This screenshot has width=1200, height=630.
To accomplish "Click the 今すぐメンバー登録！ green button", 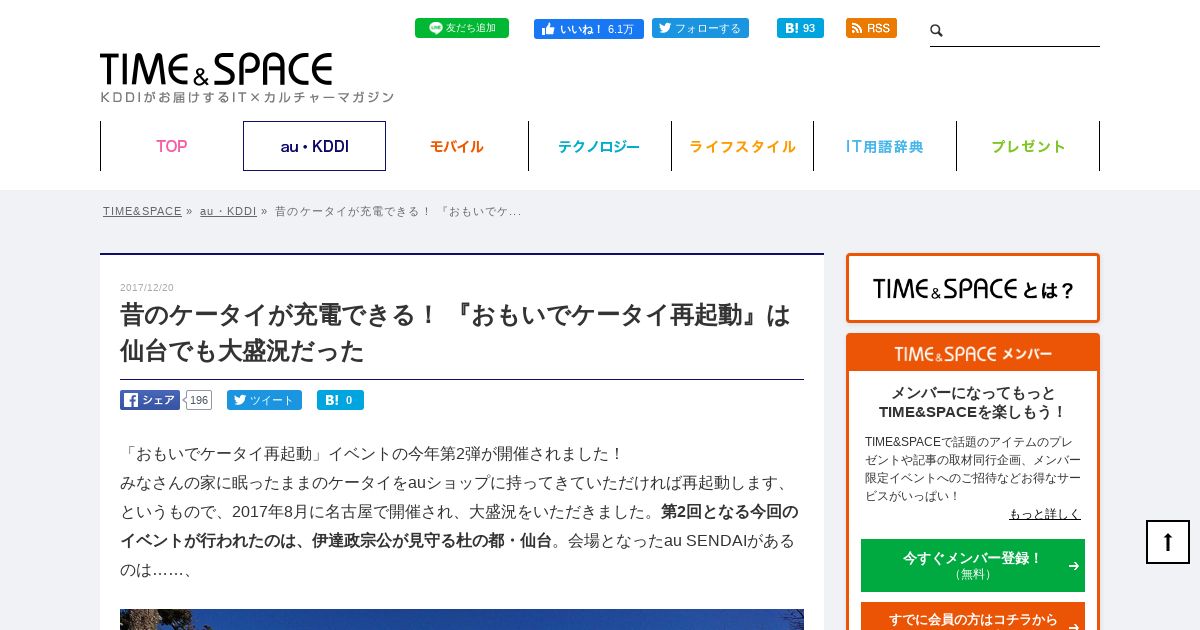I will [973, 565].
